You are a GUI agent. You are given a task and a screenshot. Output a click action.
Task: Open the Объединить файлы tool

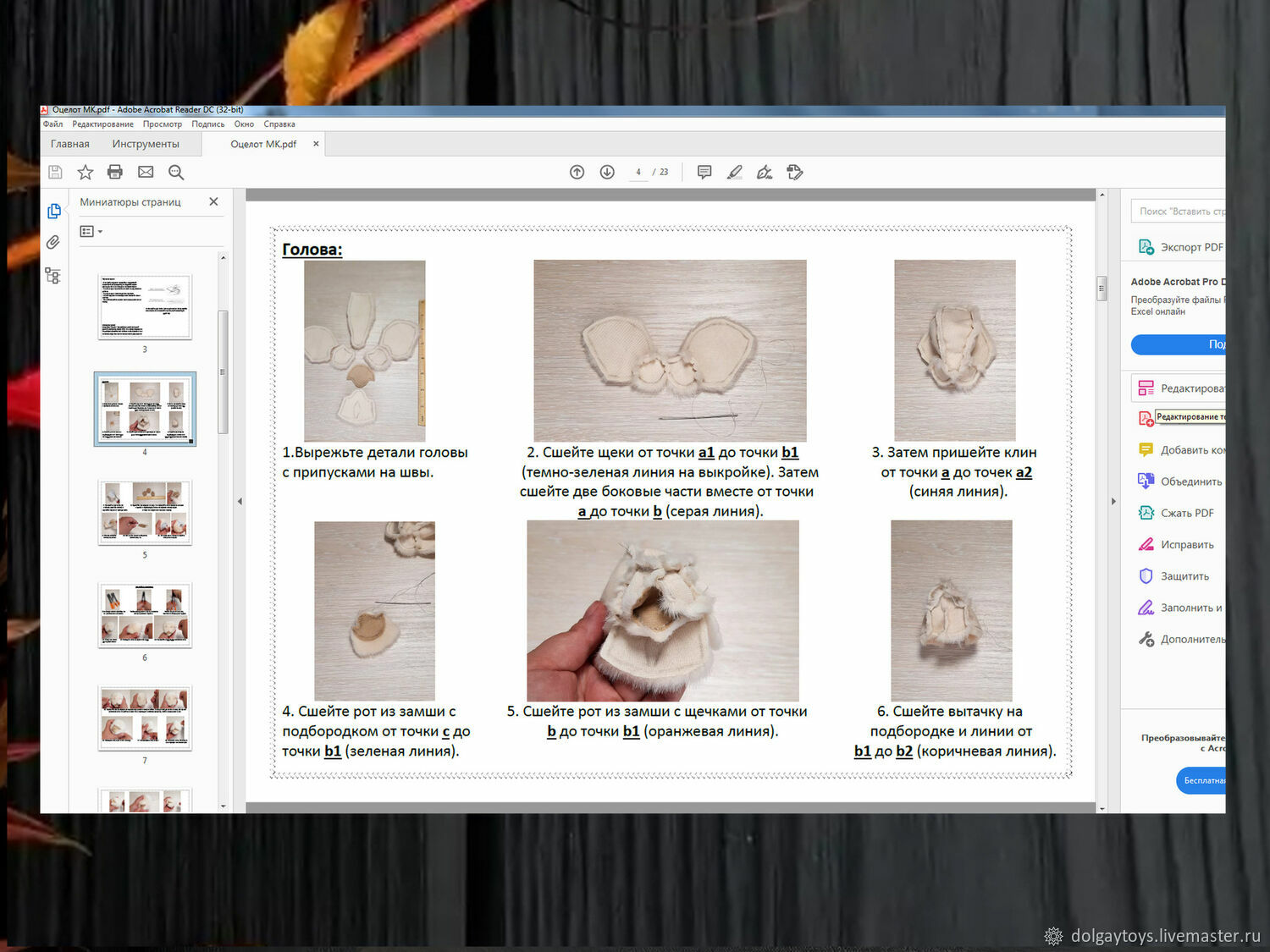click(x=1181, y=482)
